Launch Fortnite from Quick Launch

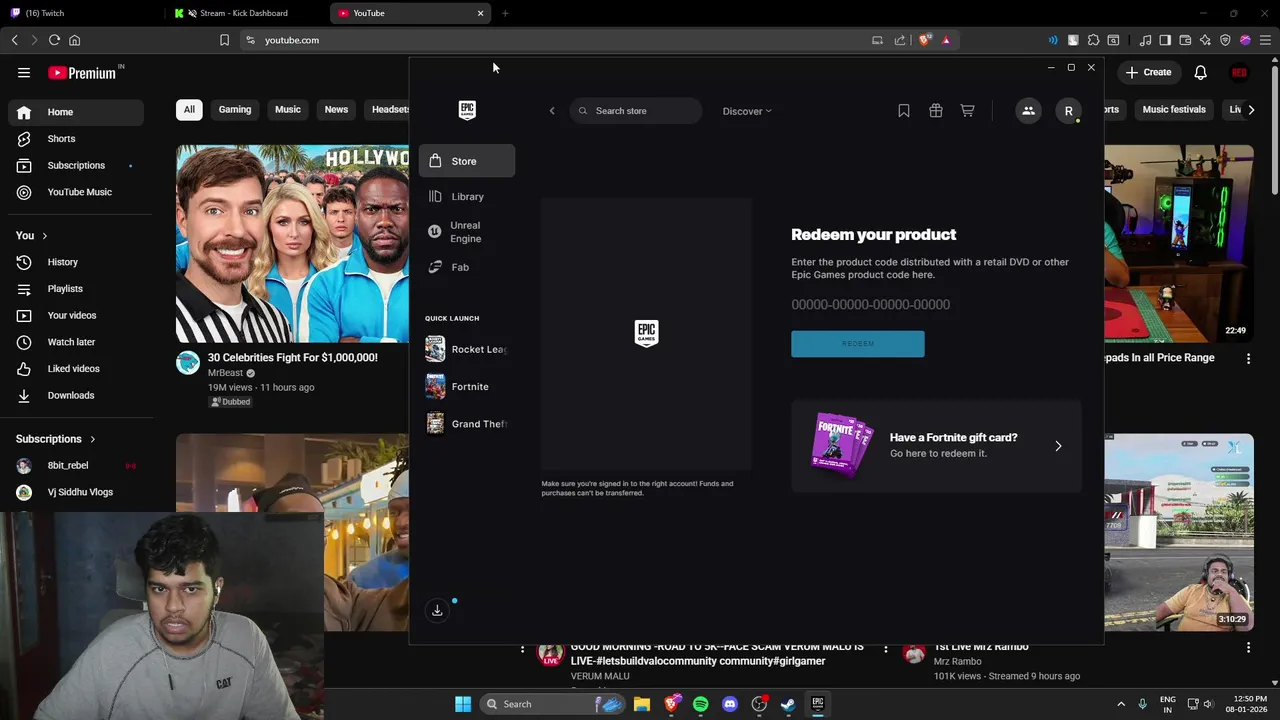467,386
